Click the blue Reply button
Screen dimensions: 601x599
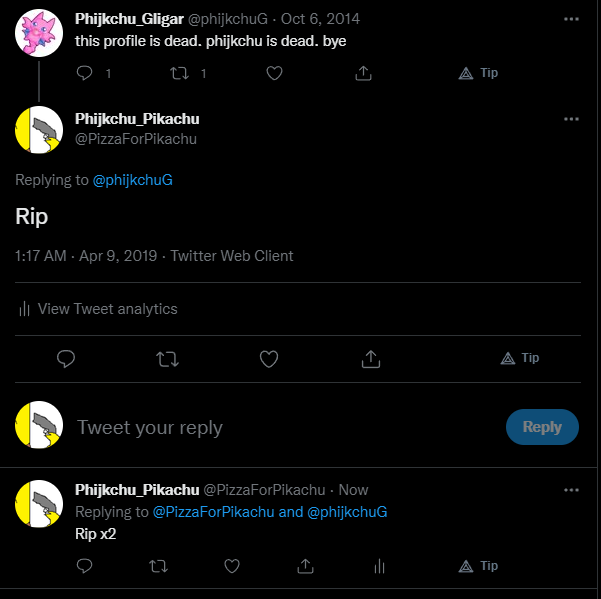(x=542, y=427)
